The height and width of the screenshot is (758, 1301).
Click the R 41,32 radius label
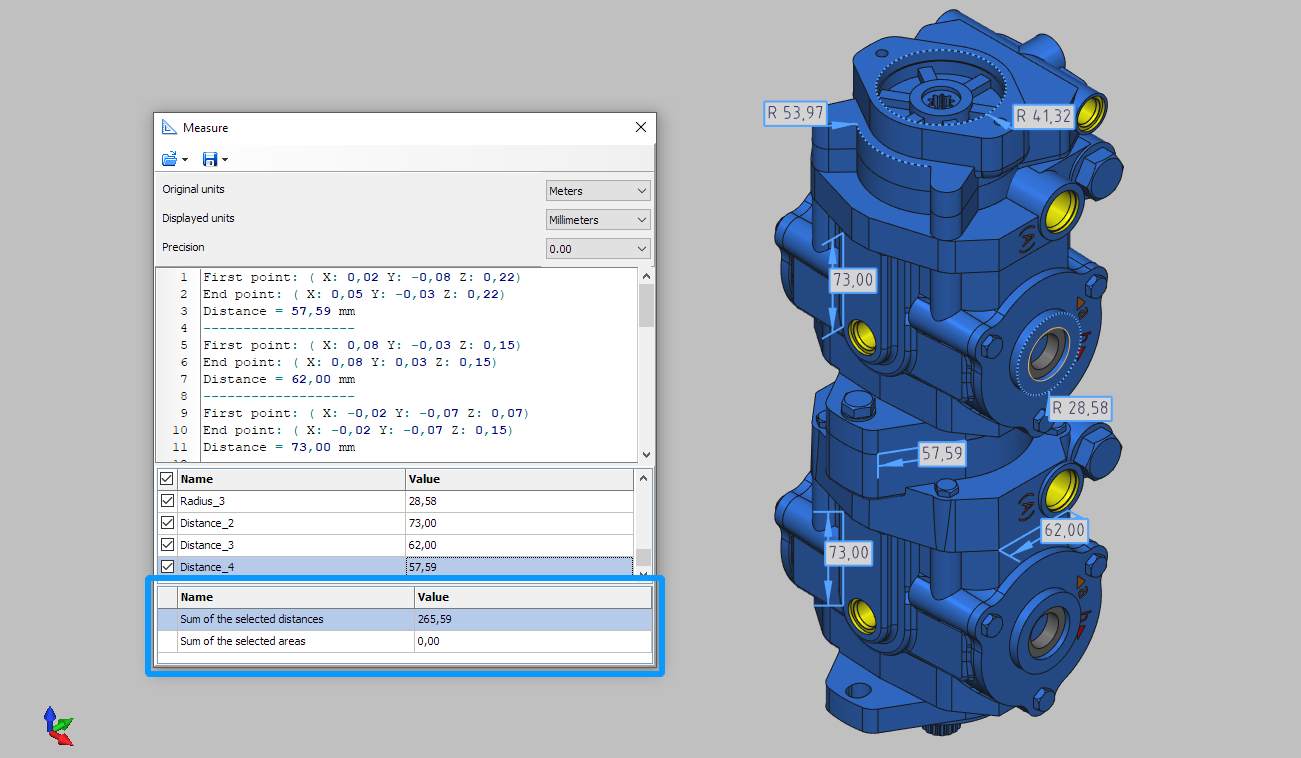click(x=1042, y=116)
